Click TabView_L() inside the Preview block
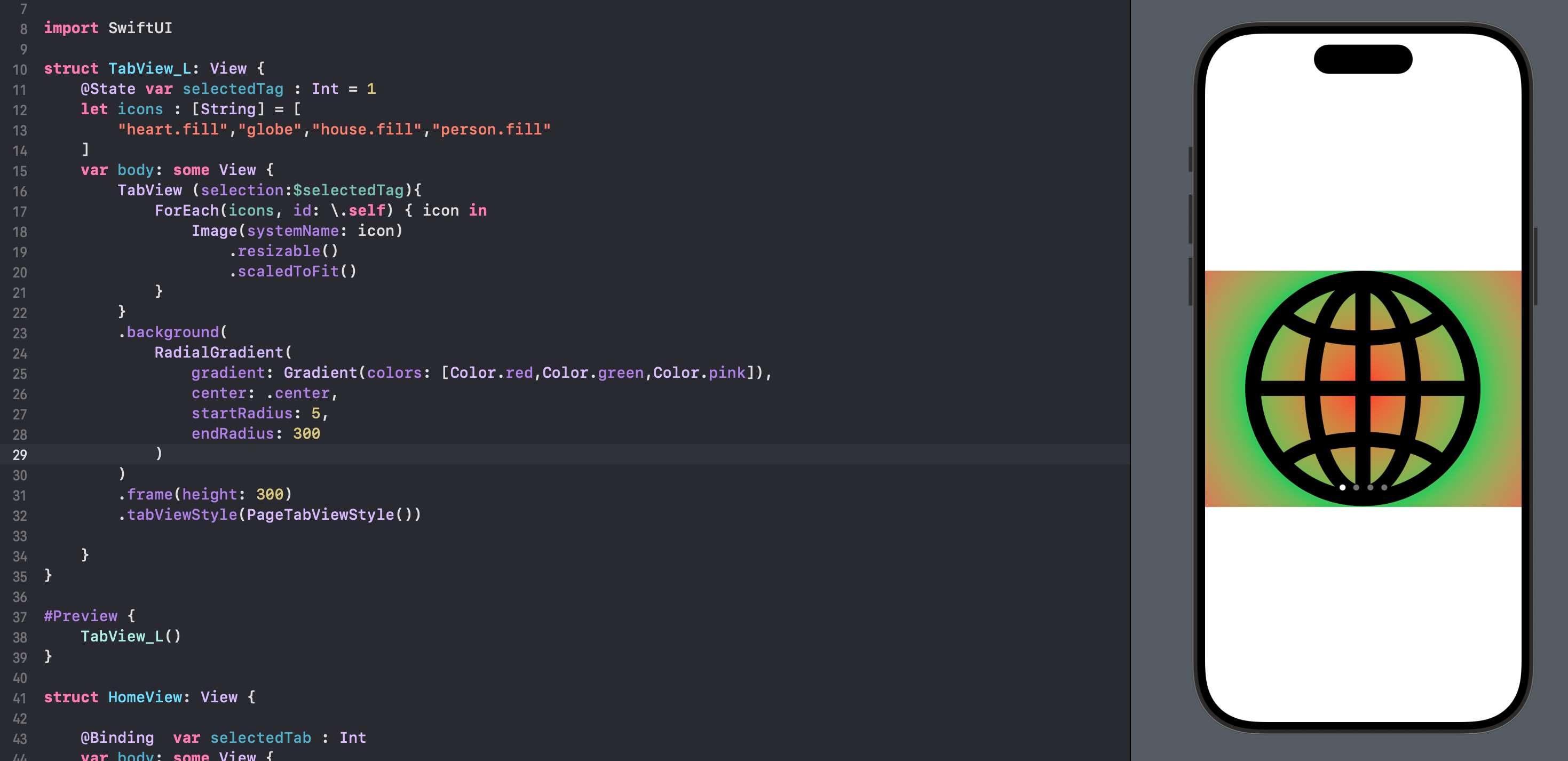The width and height of the screenshot is (1568, 761). (x=131, y=636)
